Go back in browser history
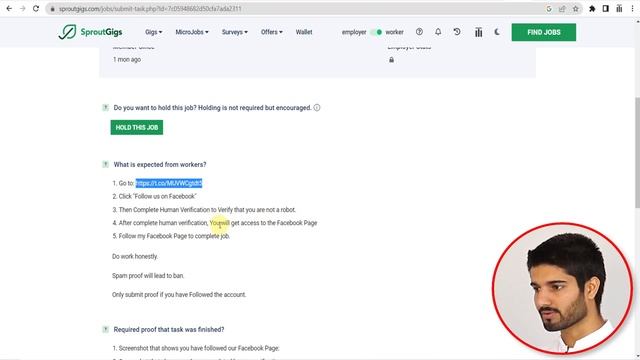This screenshot has width=640, height=360. point(9,9)
